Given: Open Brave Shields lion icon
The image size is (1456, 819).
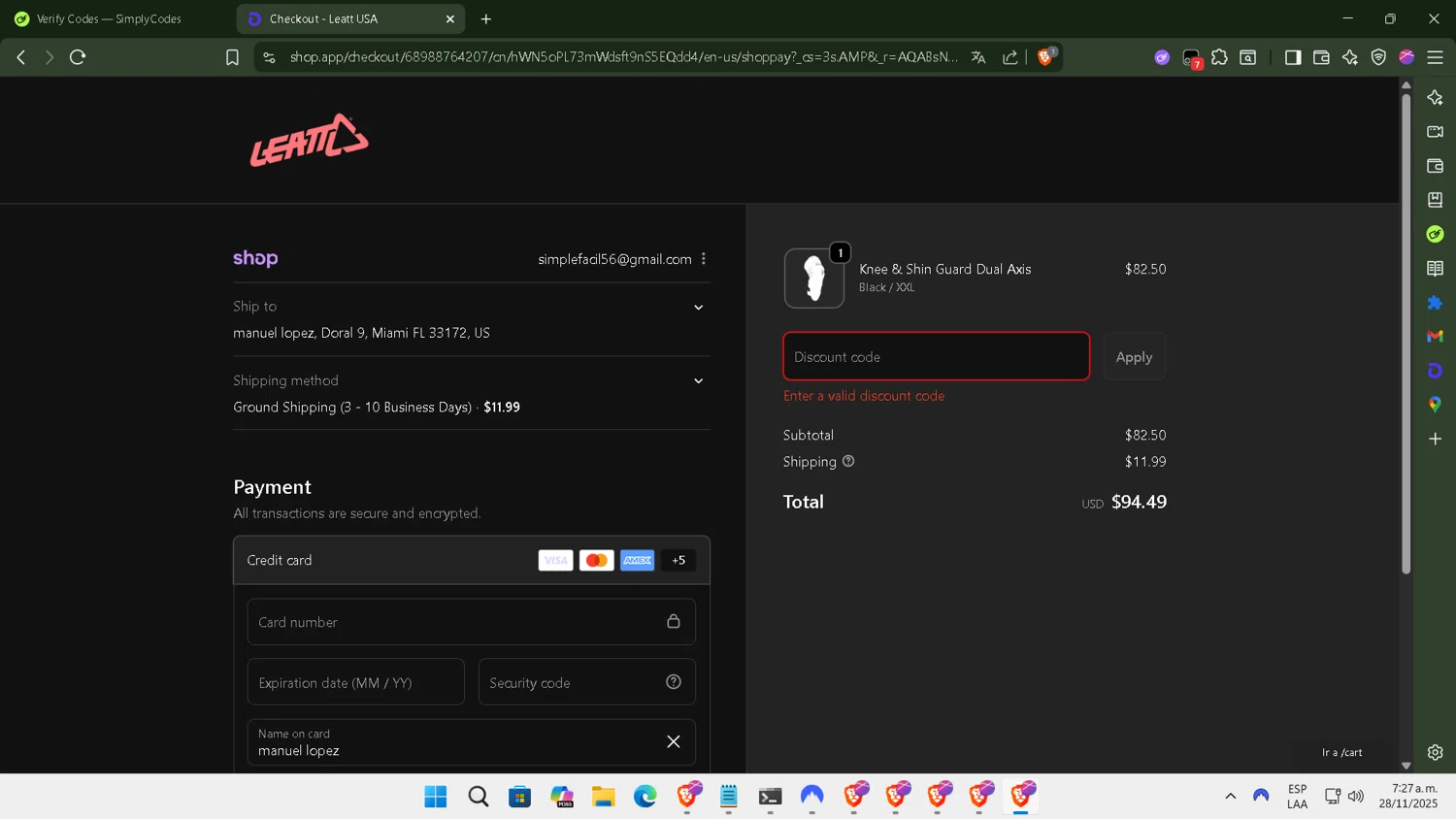Looking at the screenshot, I should click(x=1045, y=57).
